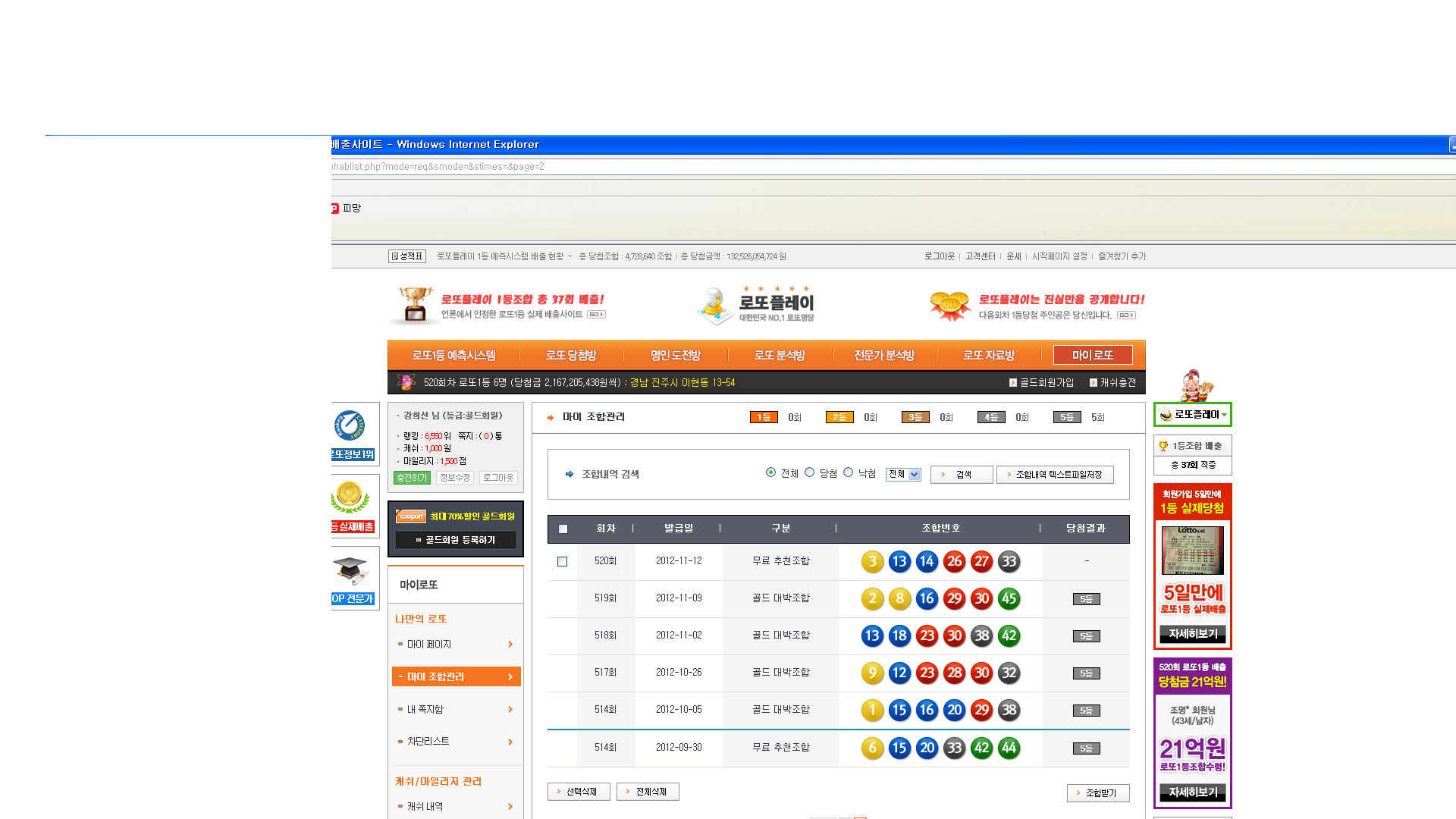Click the gold trophy banner icon
This screenshot has width=1456, height=819.
(415, 305)
